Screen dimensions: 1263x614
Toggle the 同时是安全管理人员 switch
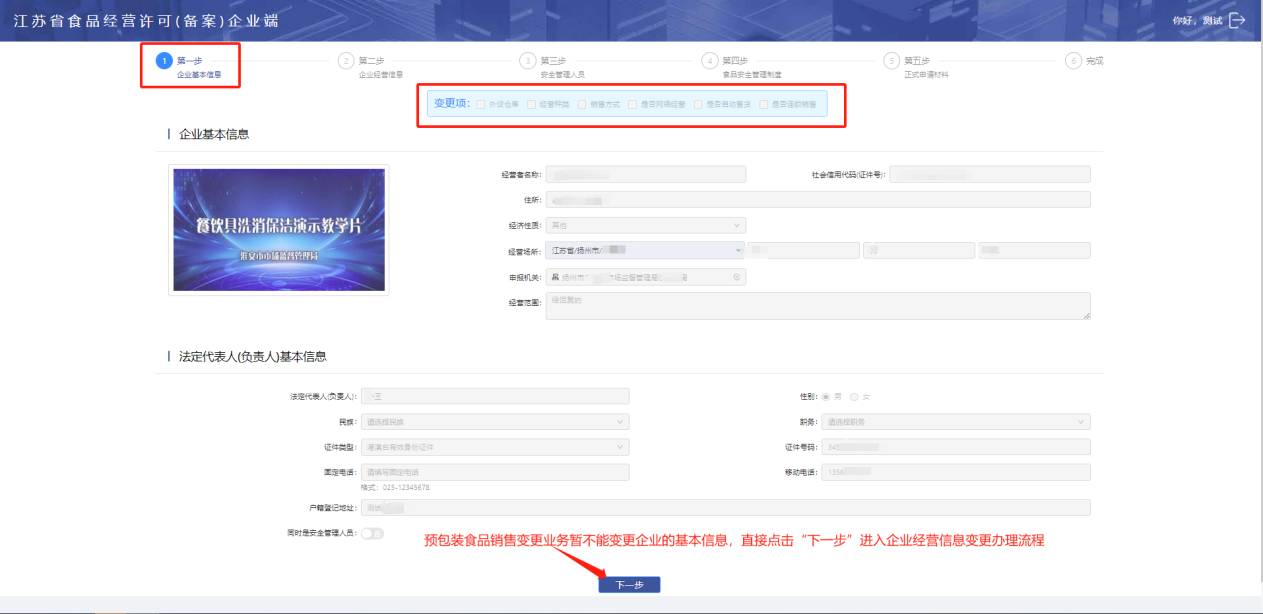tap(372, 534)
